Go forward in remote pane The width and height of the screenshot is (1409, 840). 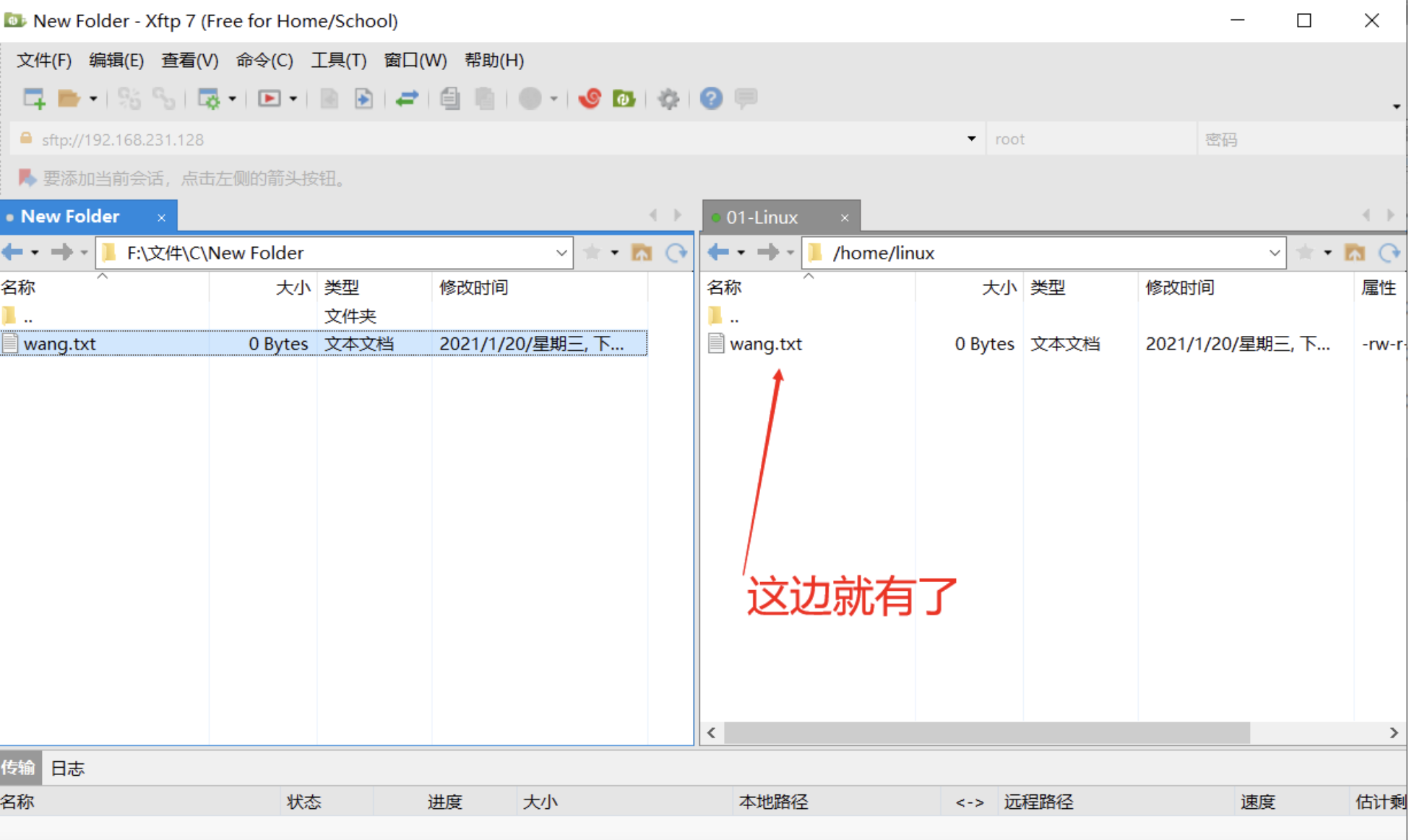pos(767,252)
